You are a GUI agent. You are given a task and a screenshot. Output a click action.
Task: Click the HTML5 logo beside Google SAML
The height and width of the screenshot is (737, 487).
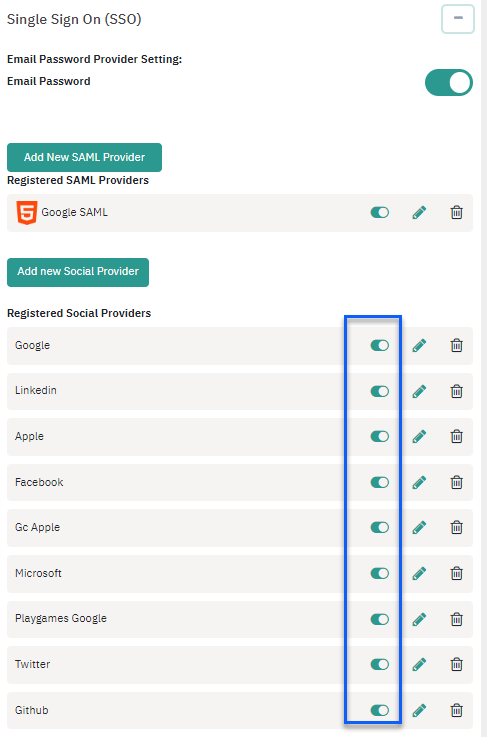click(x=27, y=212)
